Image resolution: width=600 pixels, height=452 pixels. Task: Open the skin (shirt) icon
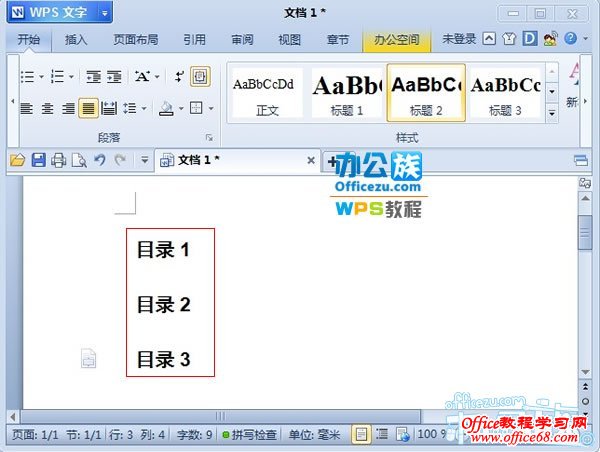pos(509,39)
